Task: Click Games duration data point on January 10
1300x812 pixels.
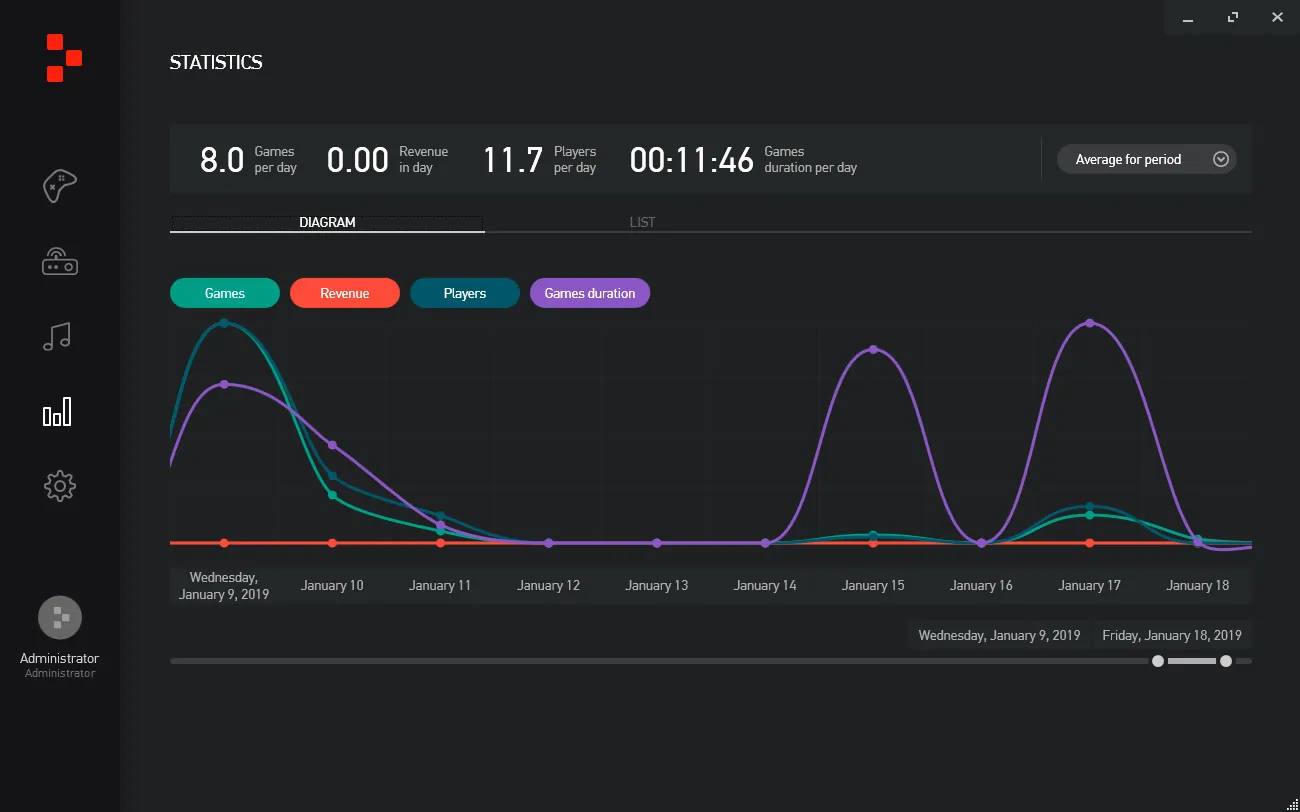Action: point(332,445)
